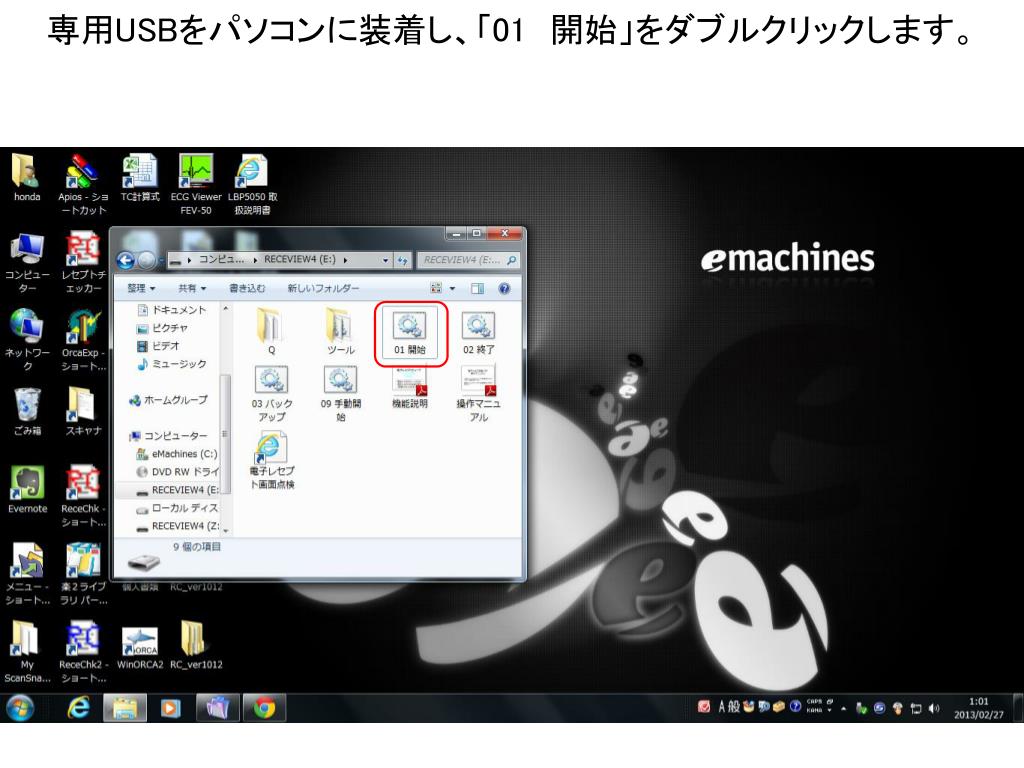Launch ECG Viewer FEV-50 icon
The height and width of the screenshot is (768, 1024).
(196, 184)
